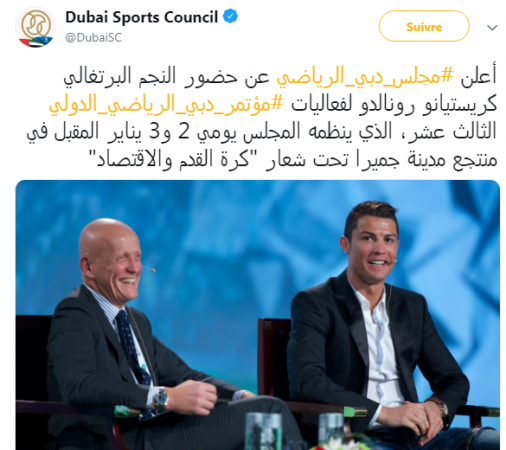Open the Dubai Sports Council profile avatar
The image size is (506, 450).
tap(35, 28)
